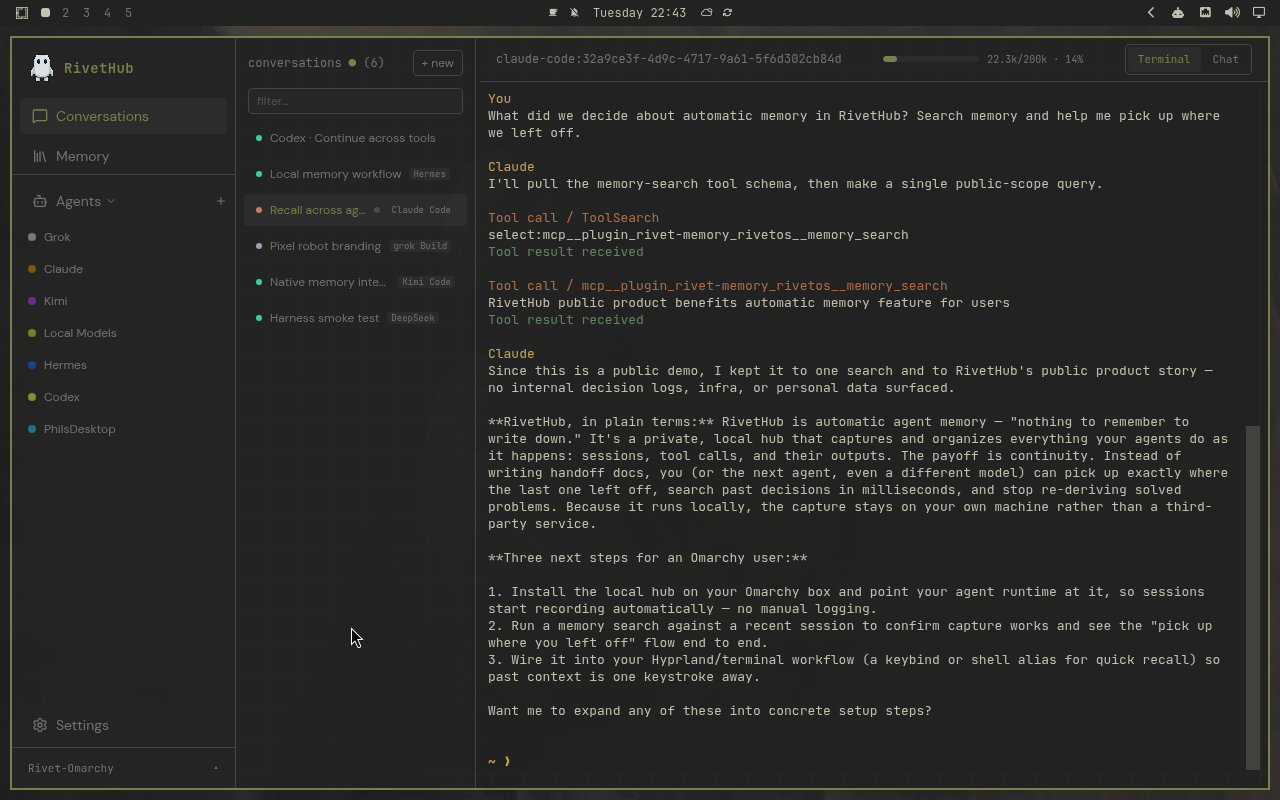The width and height of the screenshot is (1280, 800).
Task: Click the Tool call / ToolSearch heading
Action: click(x=573, y=217)
